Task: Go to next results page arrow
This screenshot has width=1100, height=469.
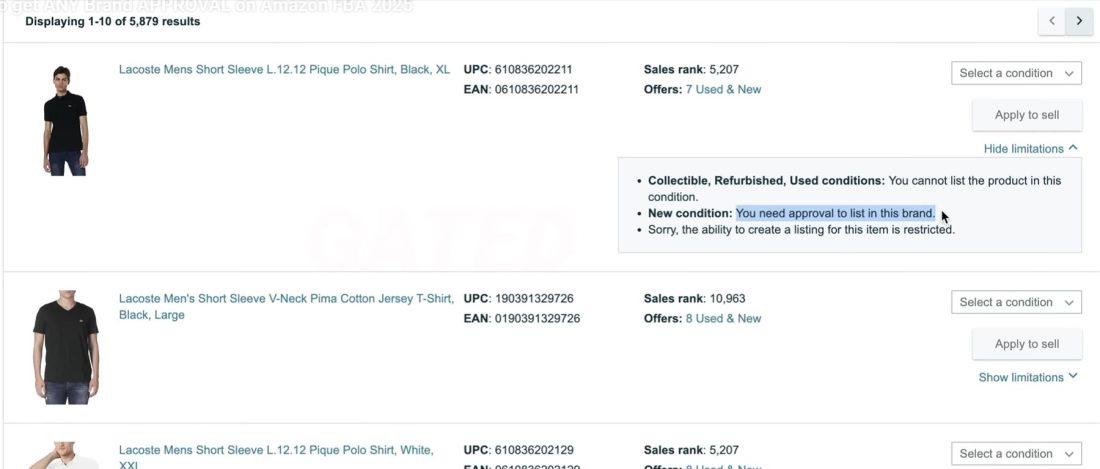Action: coord(1079,20)
